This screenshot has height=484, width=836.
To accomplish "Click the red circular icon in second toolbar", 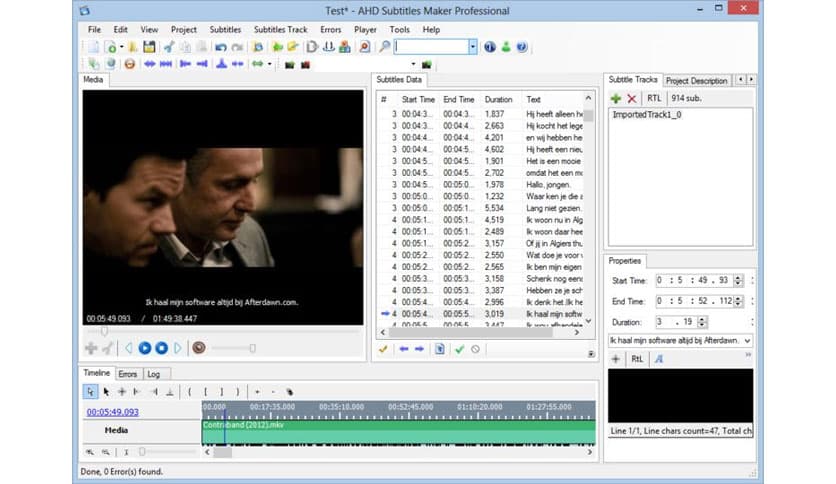I will pos(129,64).
